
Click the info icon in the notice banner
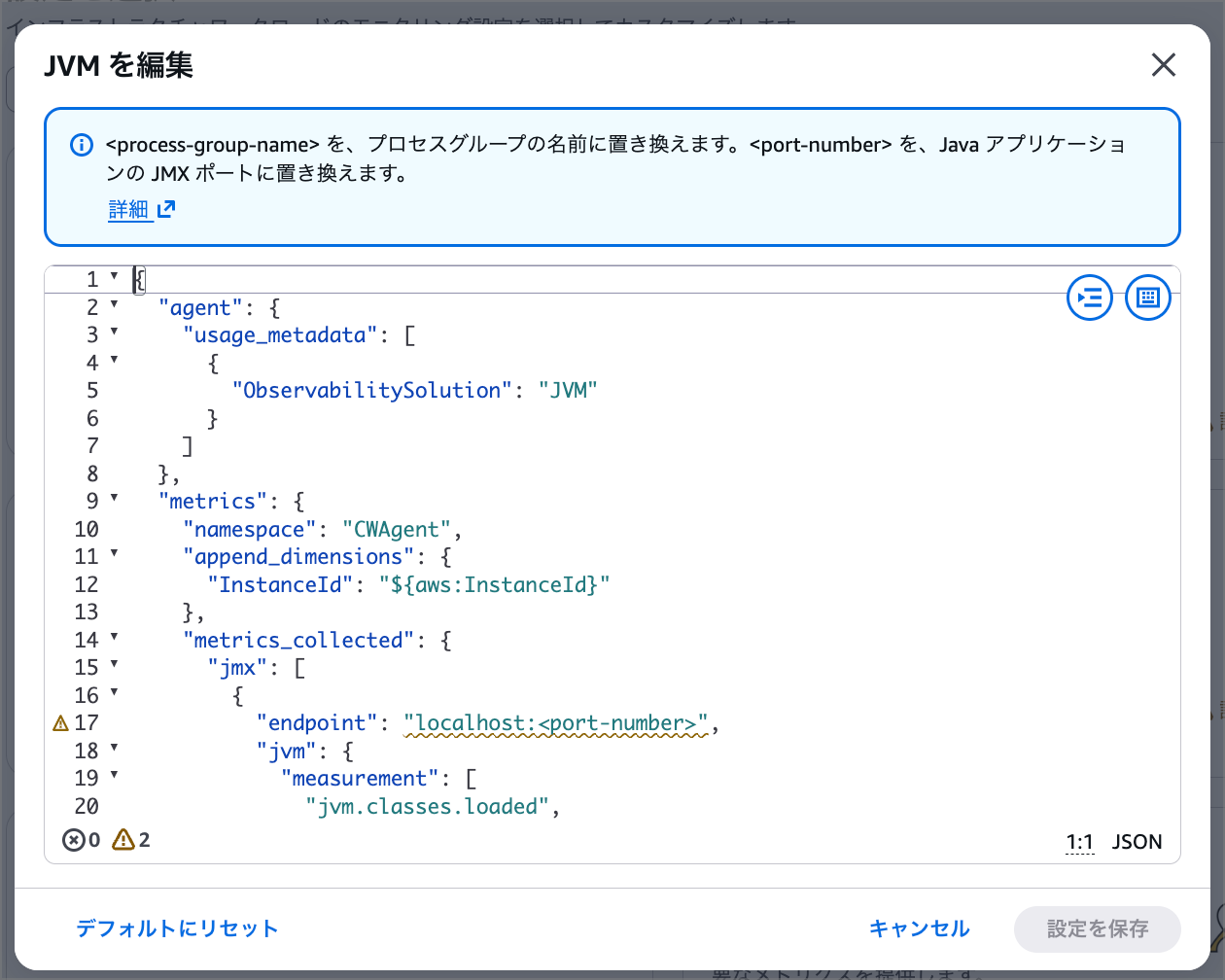pos(81,145)
